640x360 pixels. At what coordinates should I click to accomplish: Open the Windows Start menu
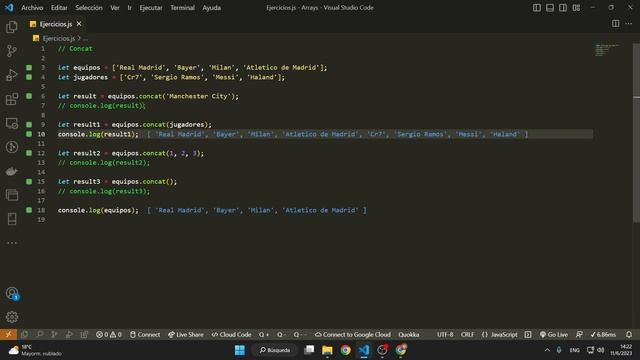click(240, 350)
